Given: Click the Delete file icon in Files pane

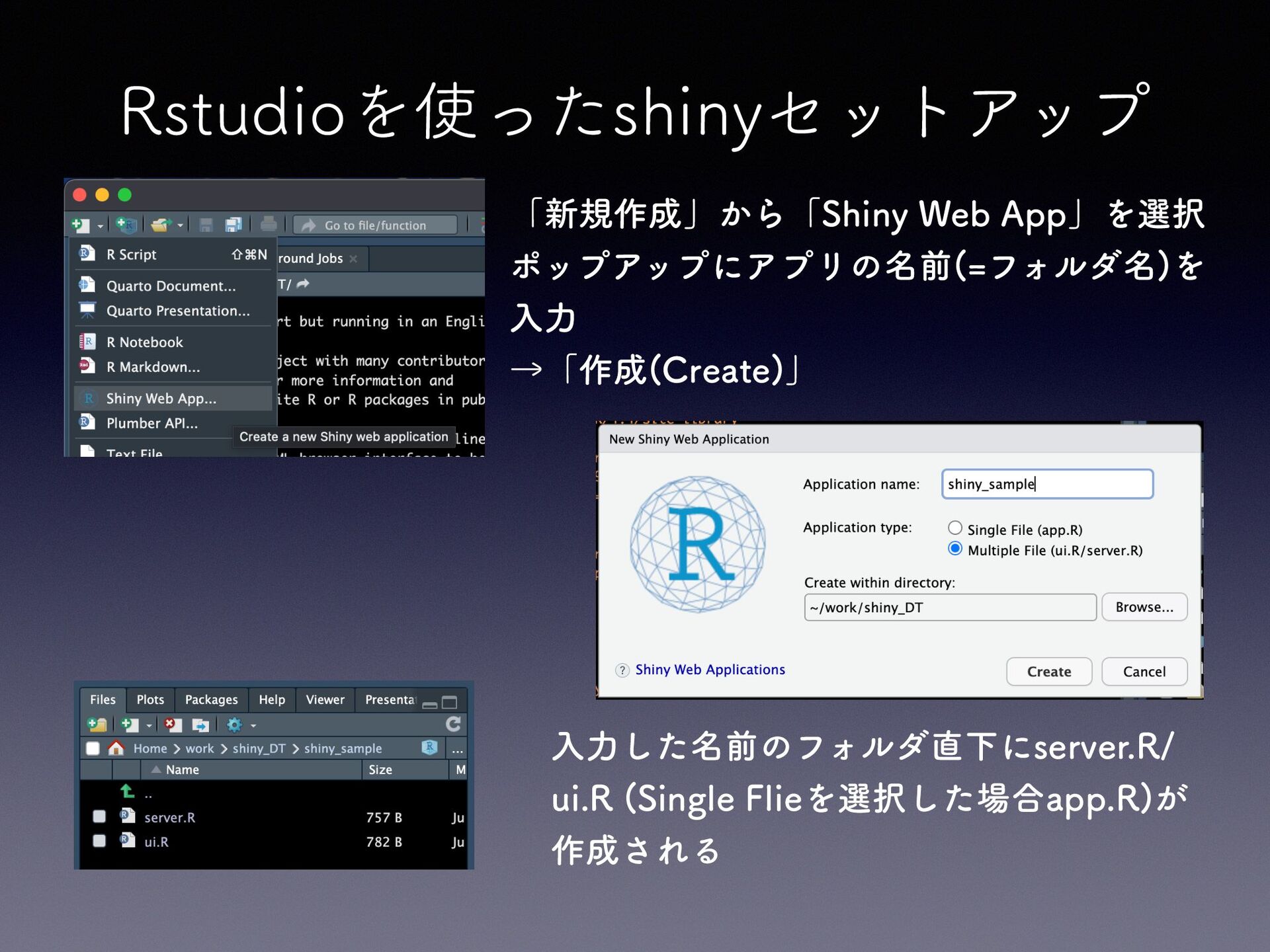Looking at the screenshot, I should pyautogui.click(x=173, y=725).
